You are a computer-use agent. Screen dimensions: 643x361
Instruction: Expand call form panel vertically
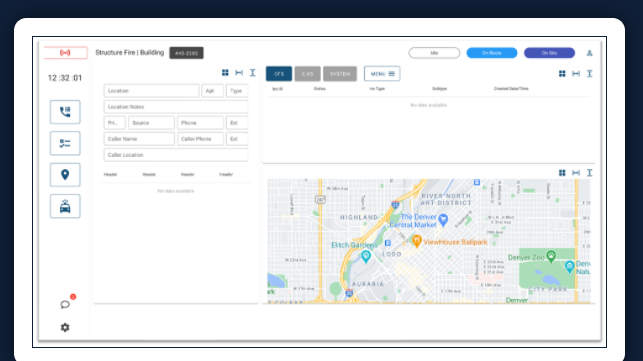pos(253,73)
